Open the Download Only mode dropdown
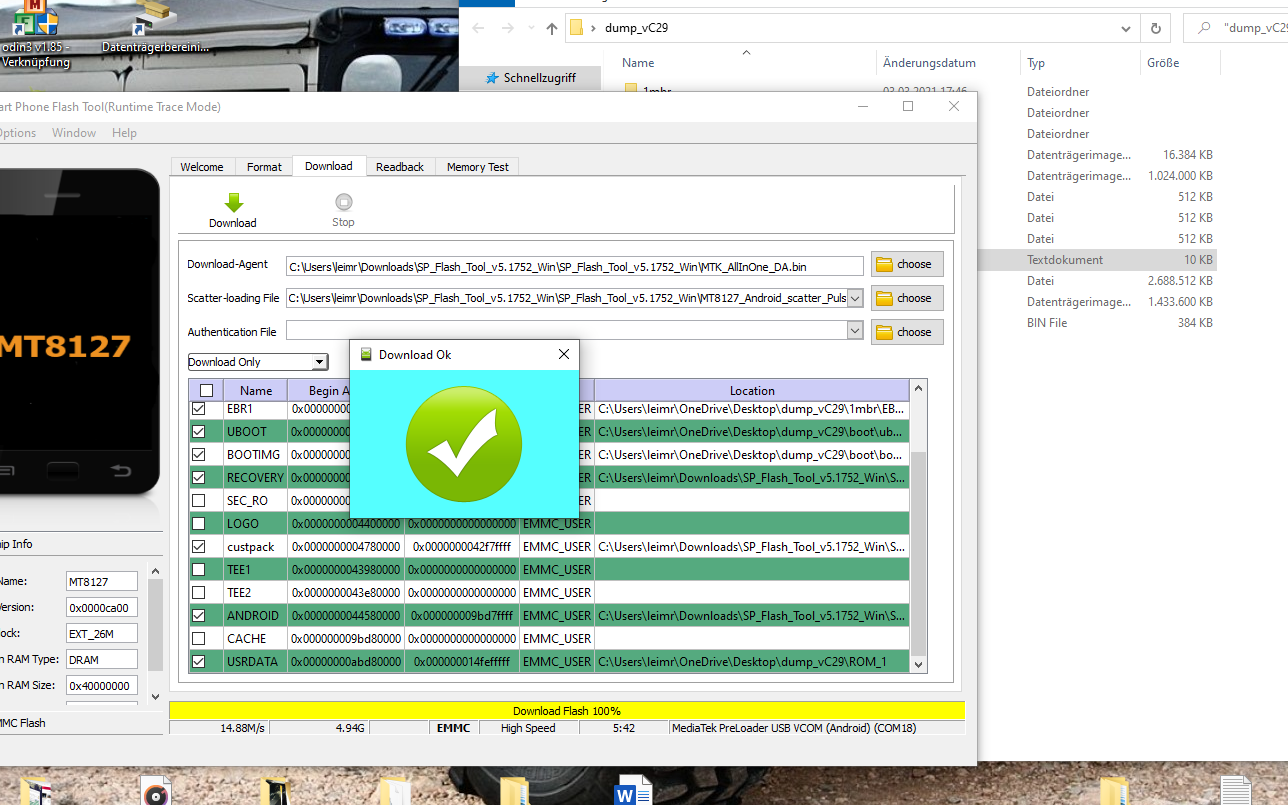Screen dimensions: 1288x805 pyautogui.click(x=320, y=362)
